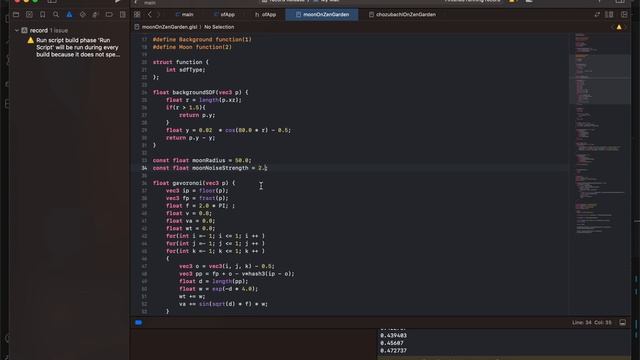Open the Debug navigator icon
The image size is (640, 360).
(96, 15)
